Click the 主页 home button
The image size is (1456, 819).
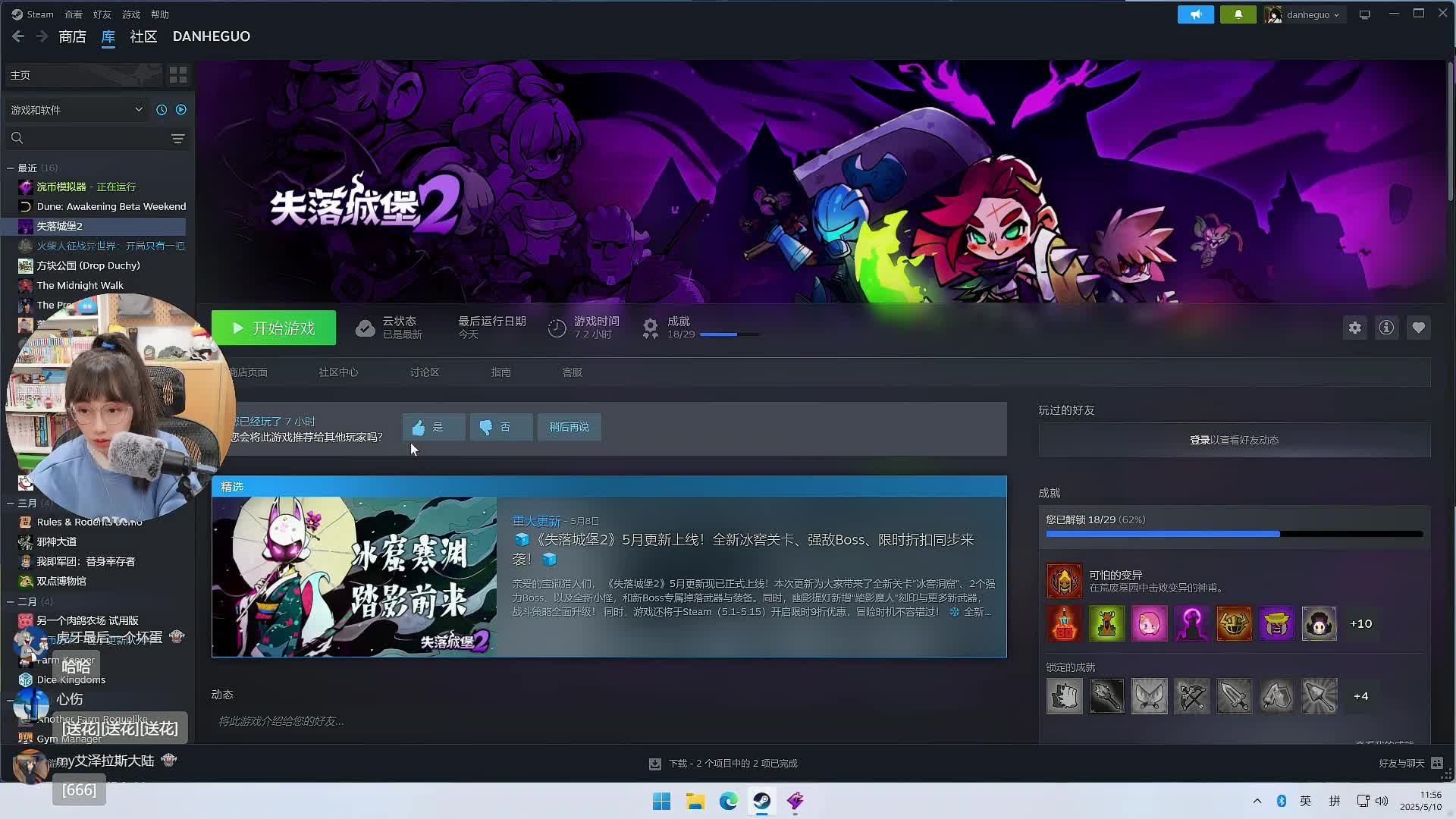point(83,75)
